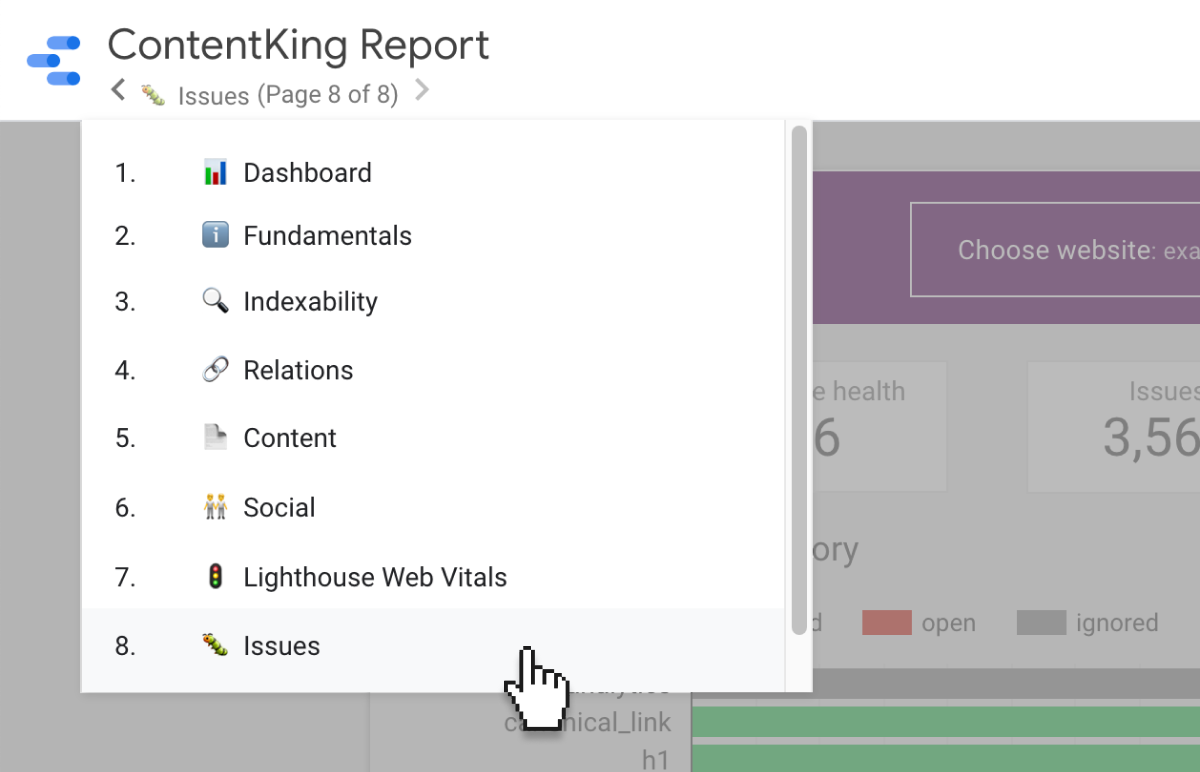Go to next page with right chevron
This screenshot has height=772, width=1200.
(x=422, y=91)
